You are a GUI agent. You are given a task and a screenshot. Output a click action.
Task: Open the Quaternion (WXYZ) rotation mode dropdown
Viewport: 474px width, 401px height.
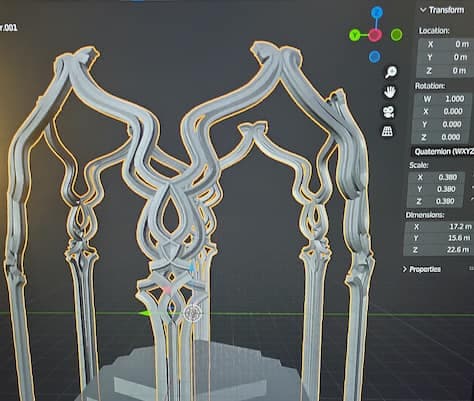tap(443, 152)
